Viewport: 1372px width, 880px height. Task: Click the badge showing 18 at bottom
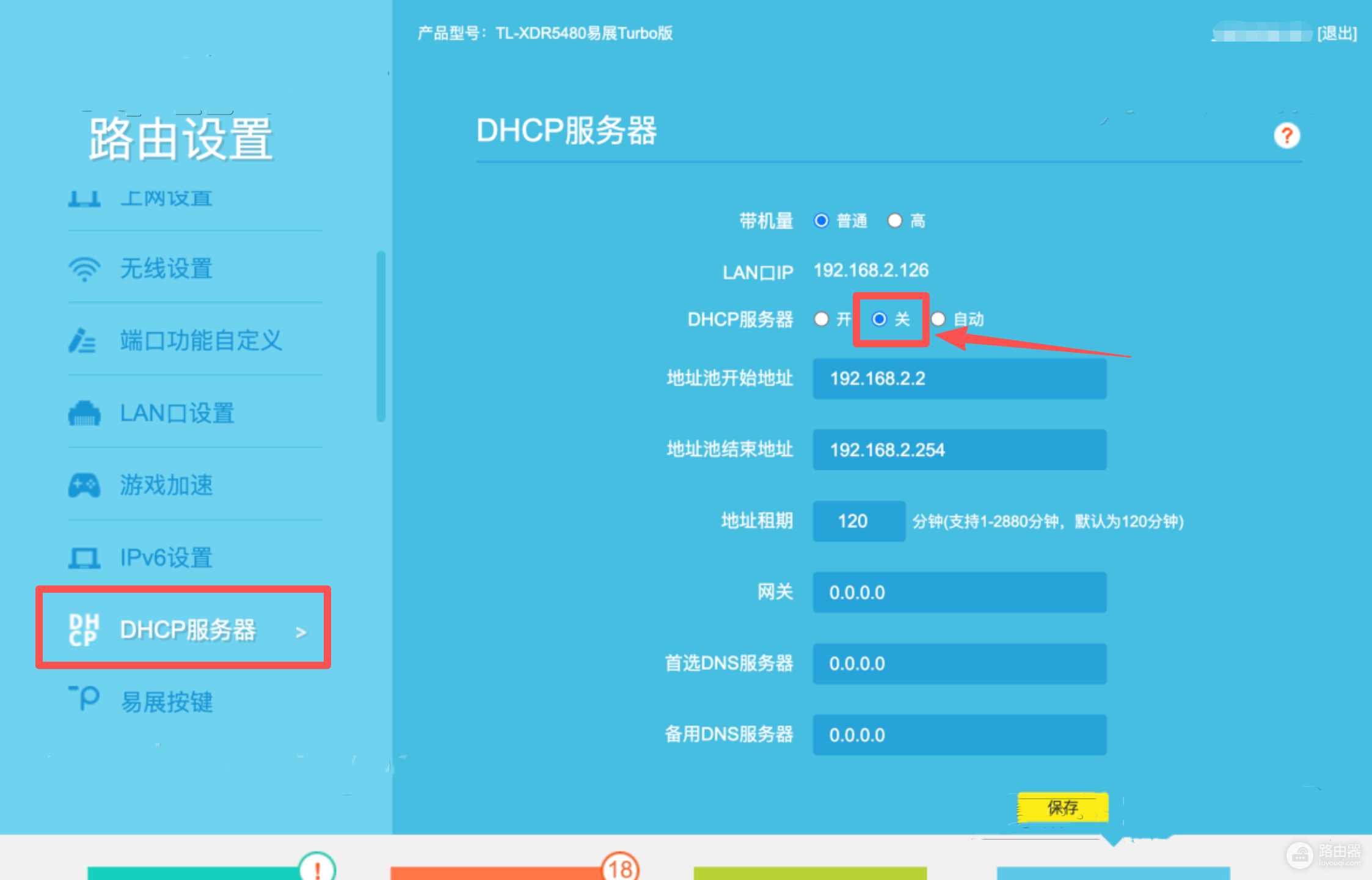620,867
